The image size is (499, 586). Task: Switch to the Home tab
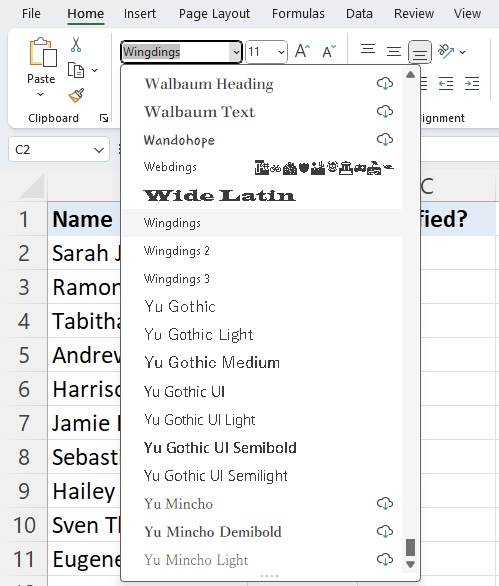[86, 14]
